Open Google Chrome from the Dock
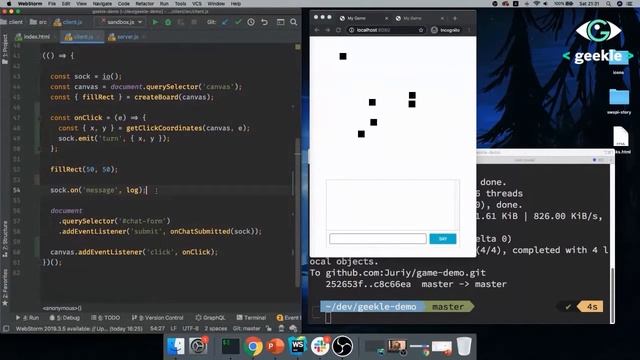The width and height of the screenshot is (640, 360). (x=253, y=347)
